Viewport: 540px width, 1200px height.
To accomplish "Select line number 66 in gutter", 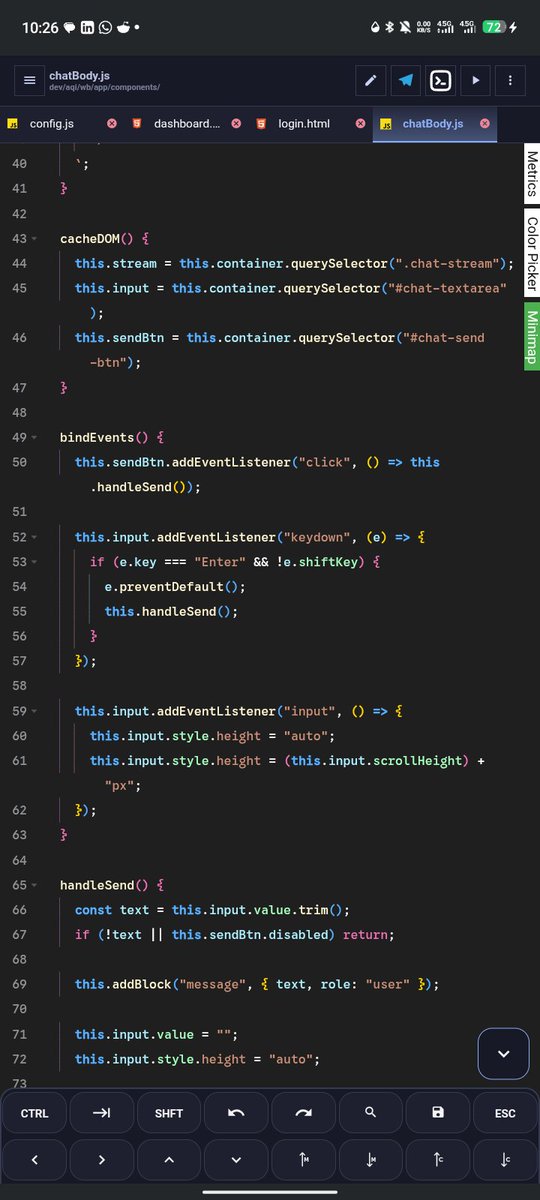I will [x=20, y=910].
